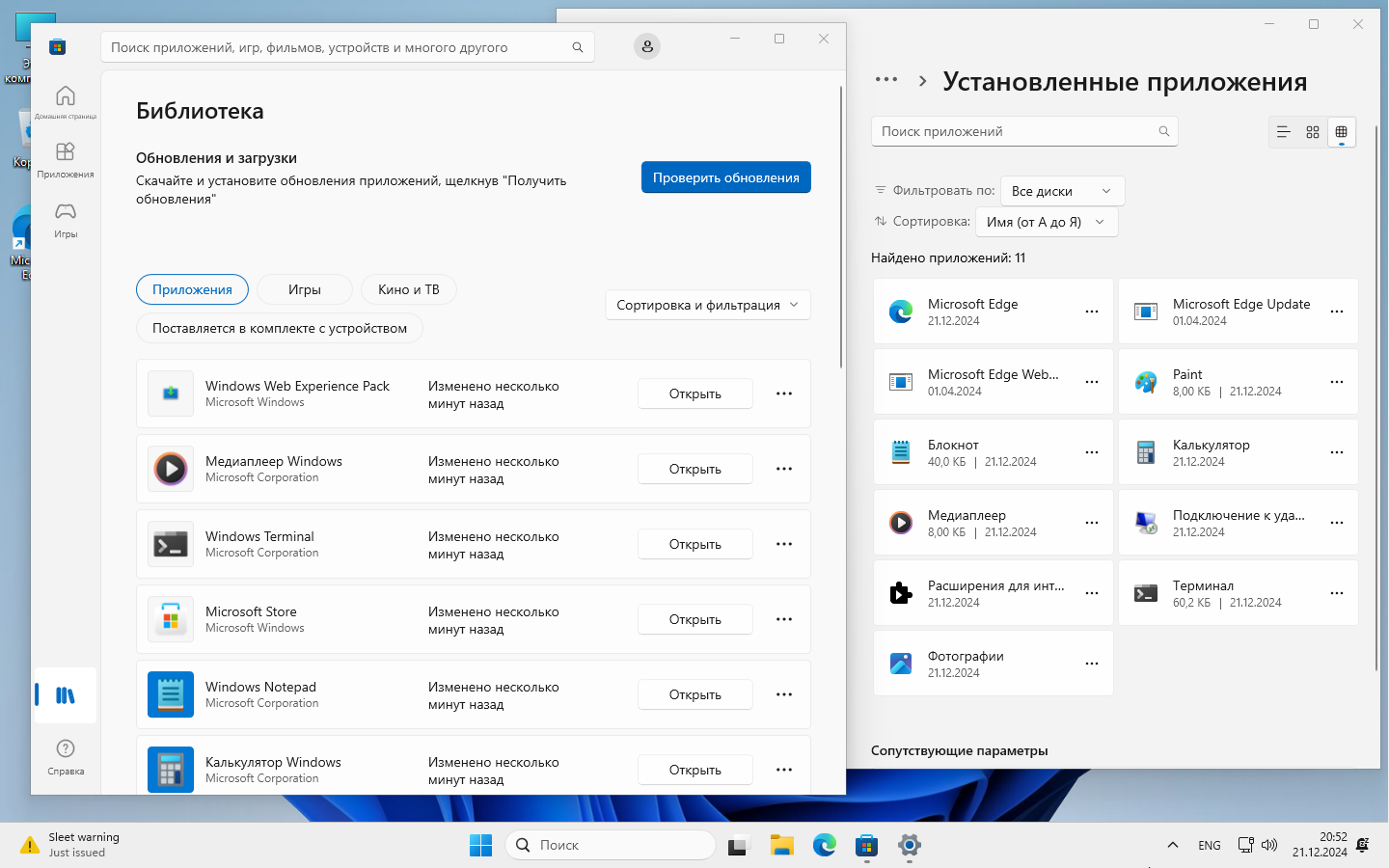Image resolution: width=1389 pixels, height=868 pixels.
Task: Click the Microsoft Store app icon in list
Action: point(171,619)
